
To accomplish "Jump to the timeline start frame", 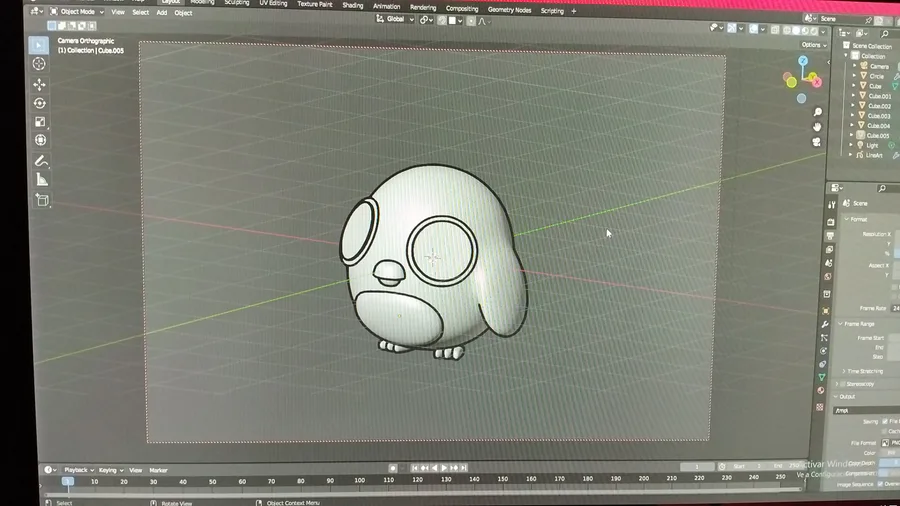I will pyautogui.click(x=414, y=468).
